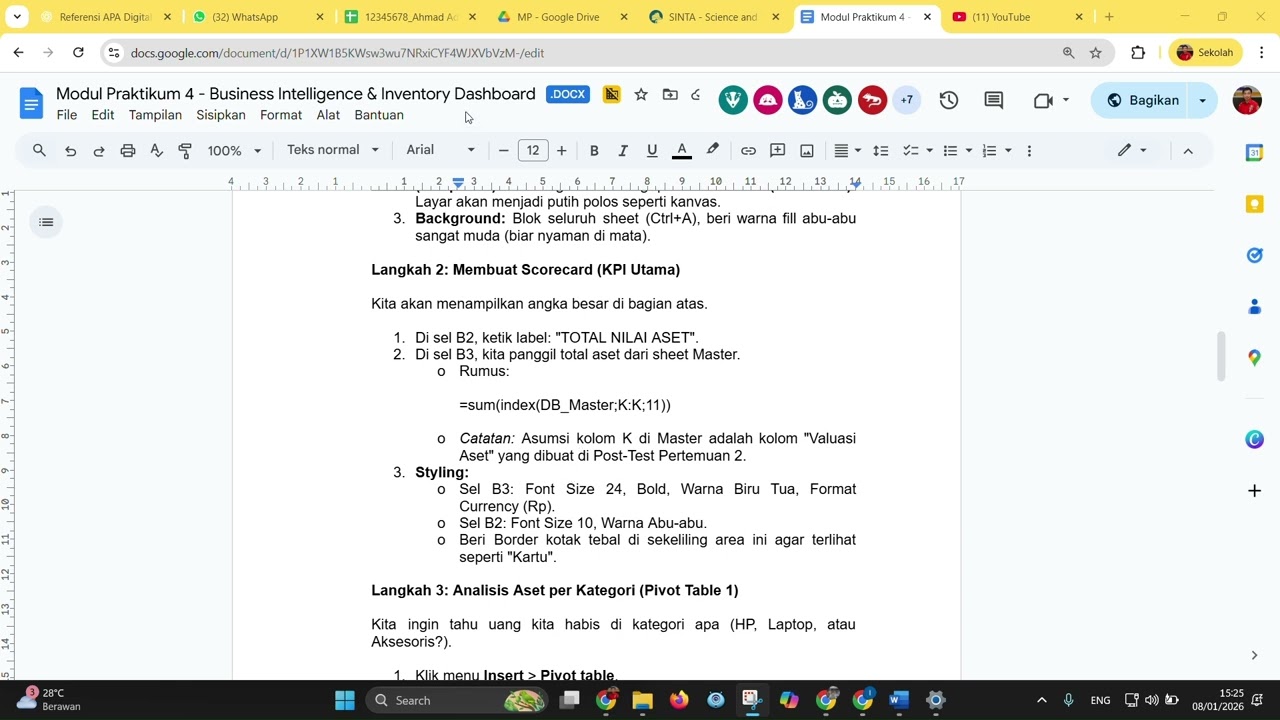Start a Meet video call
This screenshot has width=1280, height=720.
click(x=1050, y=100)
